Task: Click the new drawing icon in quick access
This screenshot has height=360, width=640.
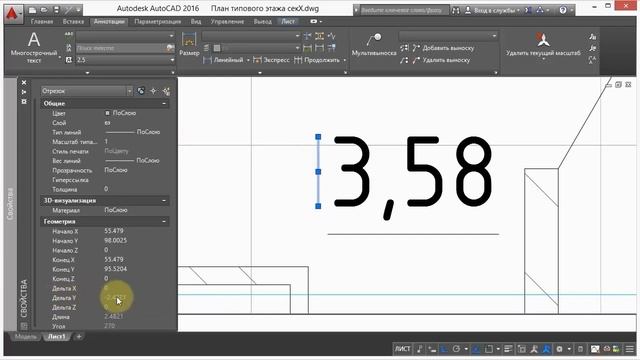Action: pyautogui.click(x=32, y=10)
